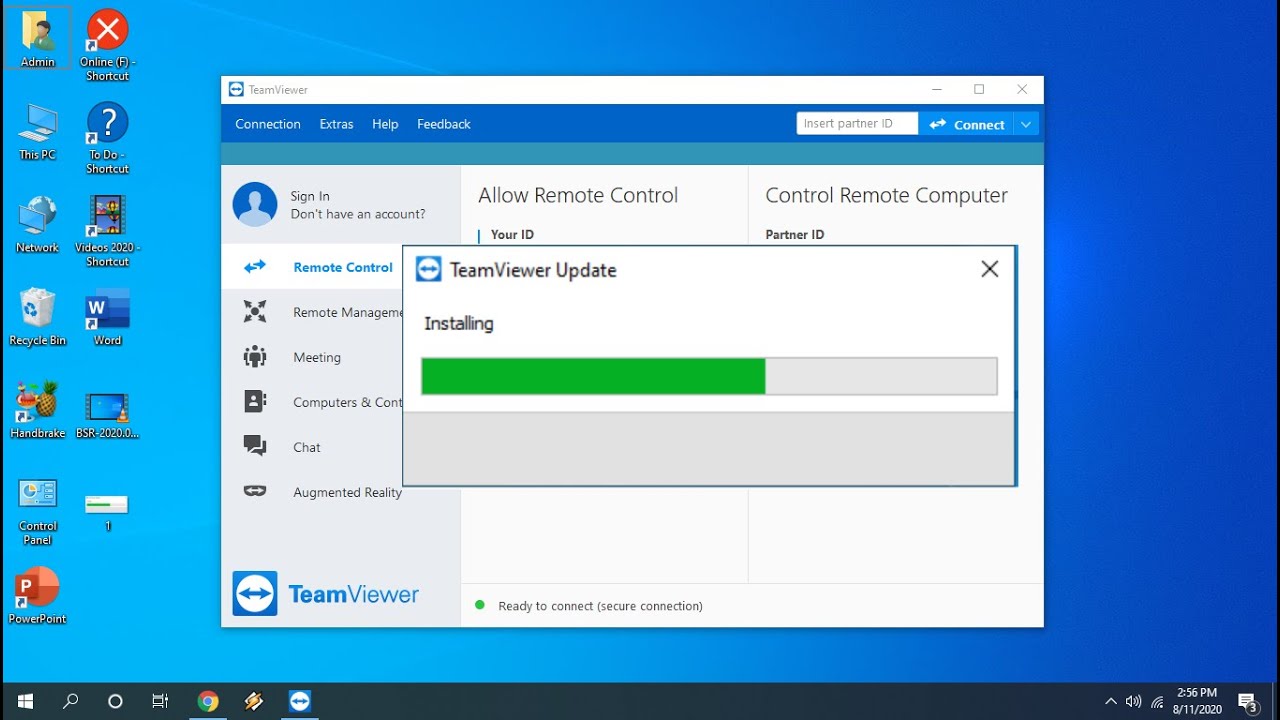
Task: Open the Extras menu
Action: tap(336, 124)
